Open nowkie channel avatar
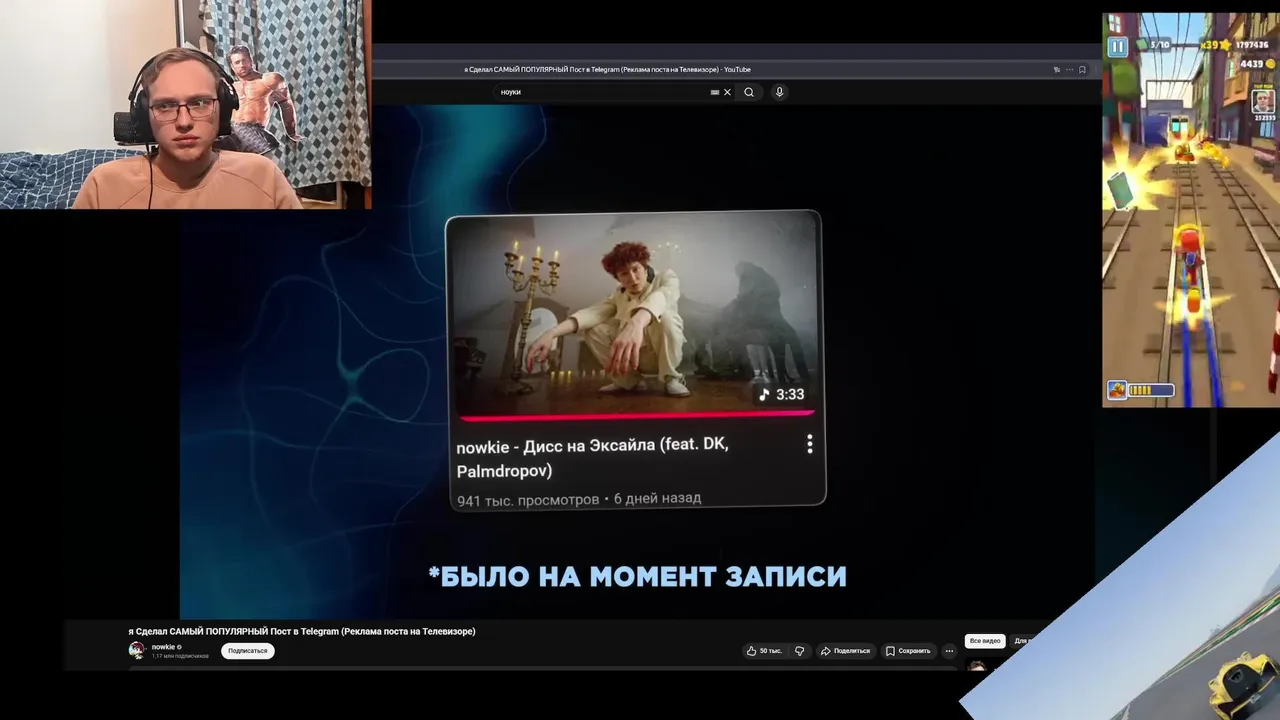The height and width of the screenshot is (720, 1280). click(x=137, y=650)
